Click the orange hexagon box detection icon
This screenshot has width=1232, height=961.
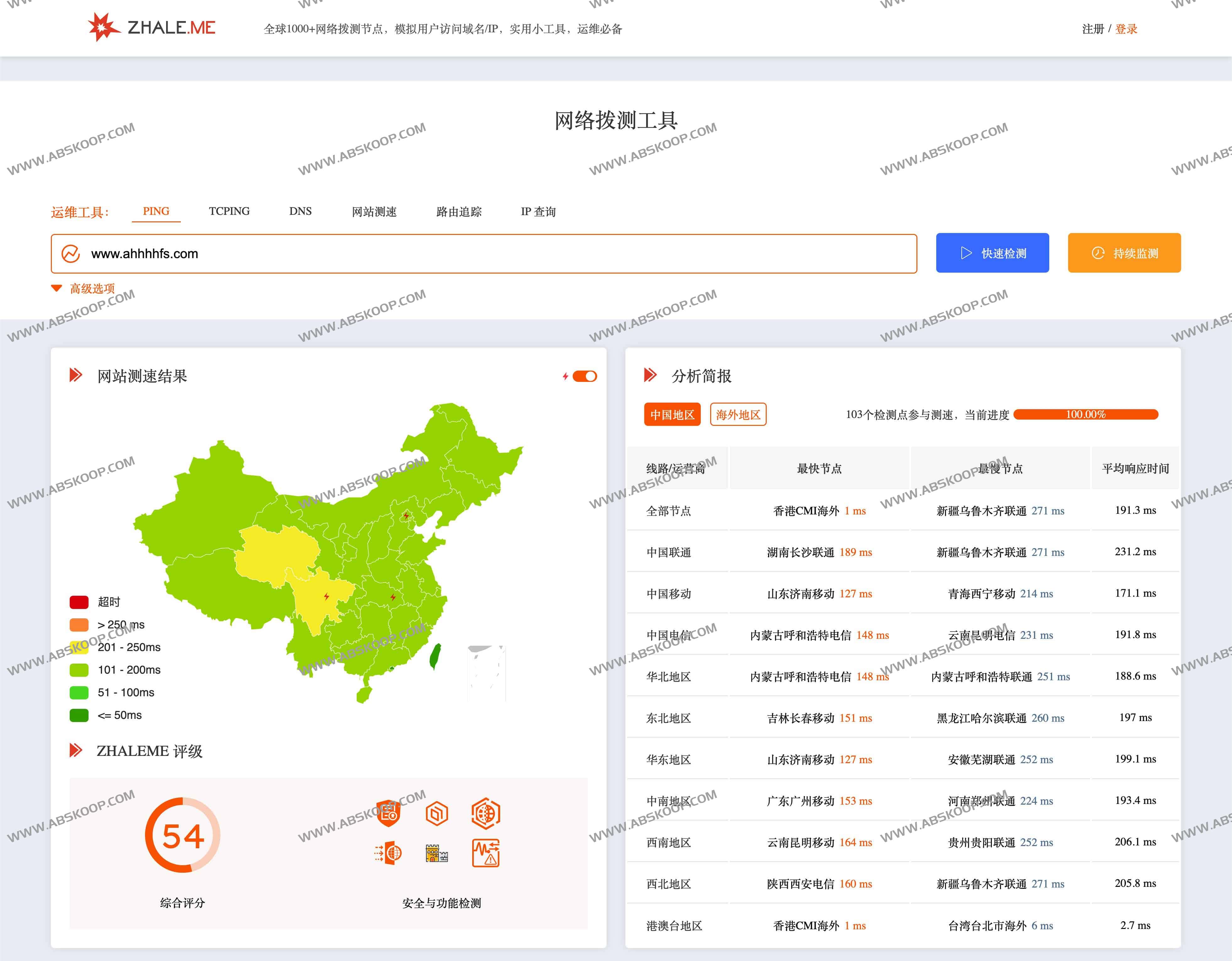(x=438, y=813)
